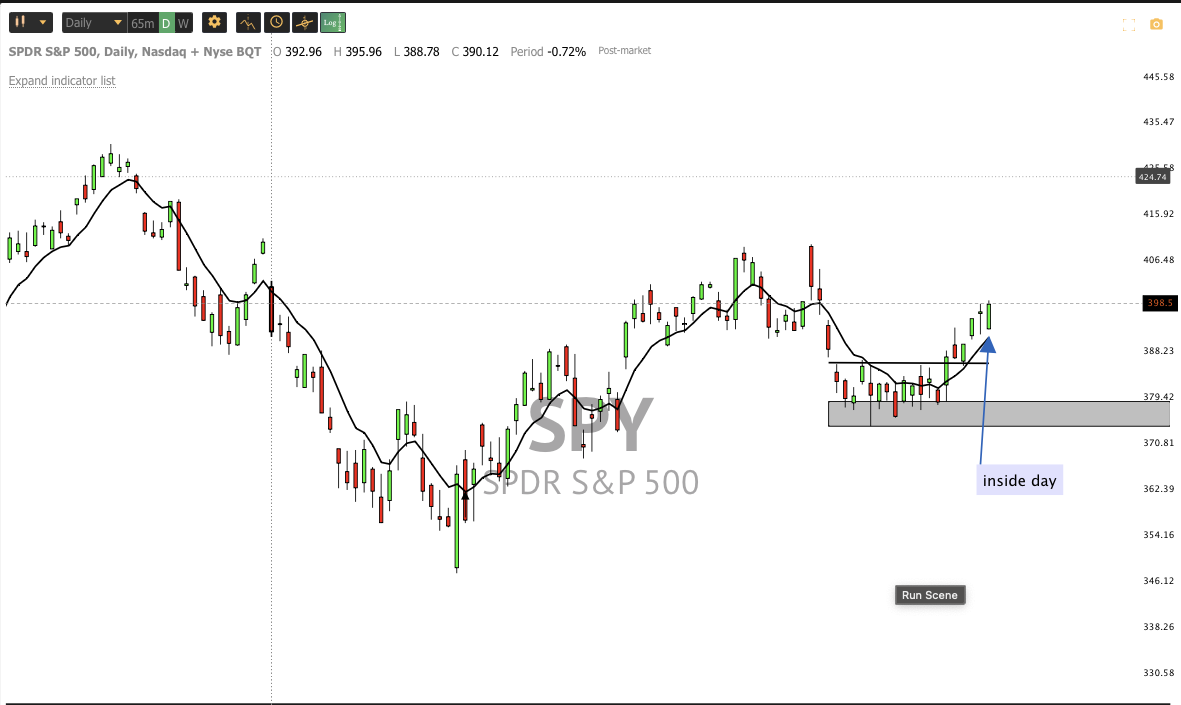
Task: Click the 346.12 price axis label
Action: pos(1158,581)
